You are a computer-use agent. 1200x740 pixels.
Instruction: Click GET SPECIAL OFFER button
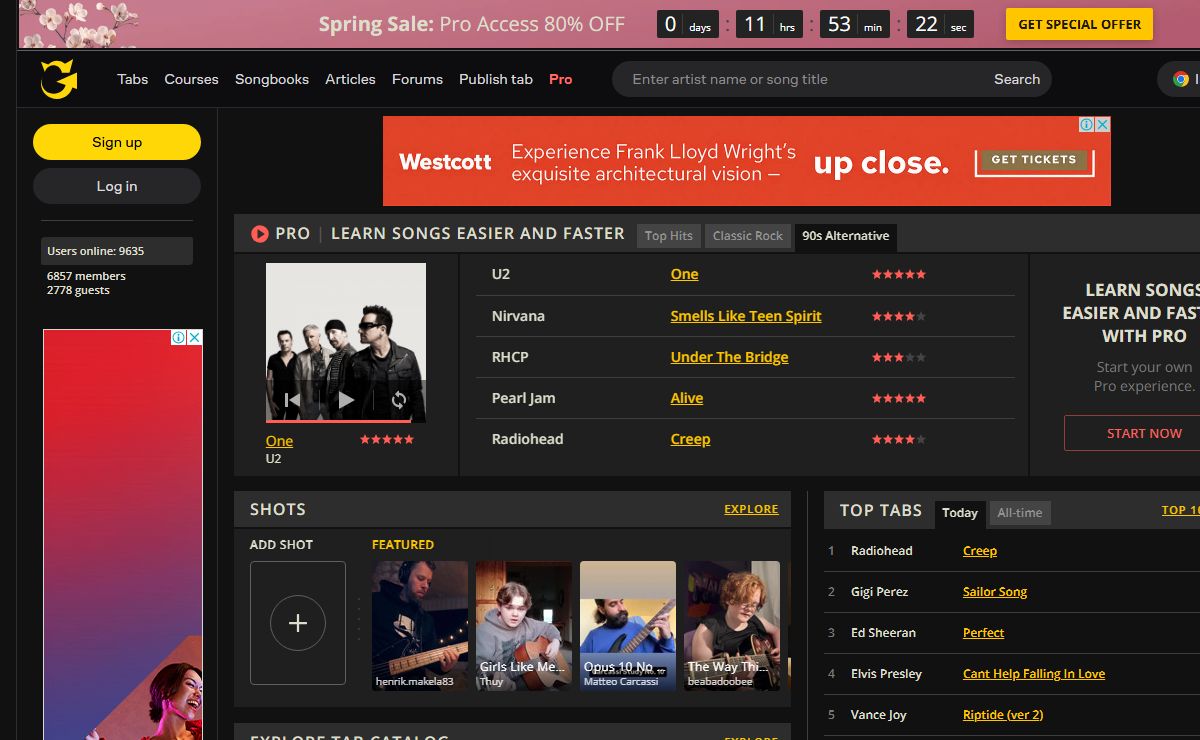point(1079,24)
